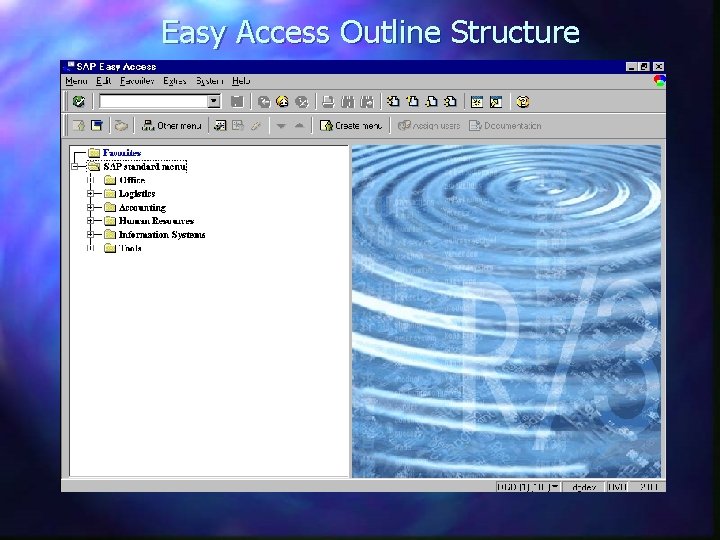The image size is (720, 540).
Task: Collapse the SAP standard menu node
Action: 74,167
